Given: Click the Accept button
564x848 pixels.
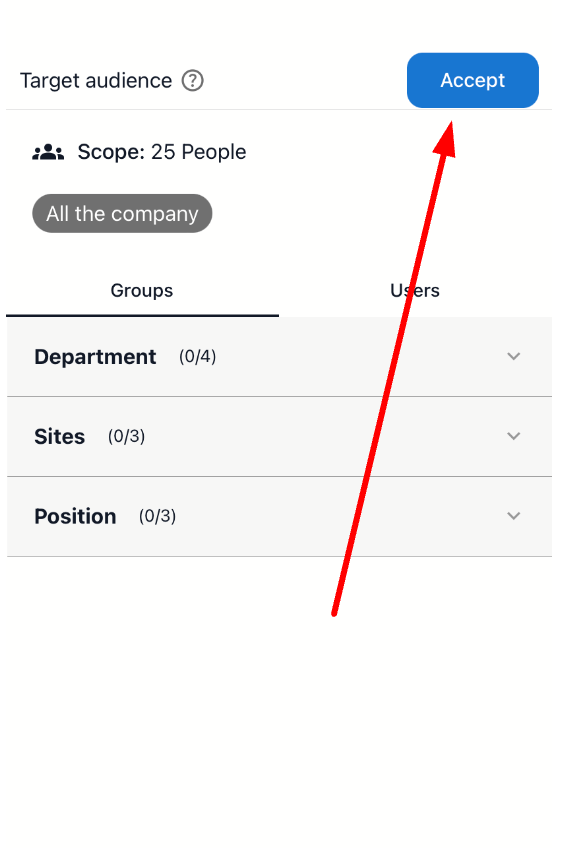Looking at the screenshot, I should point(473,80).
